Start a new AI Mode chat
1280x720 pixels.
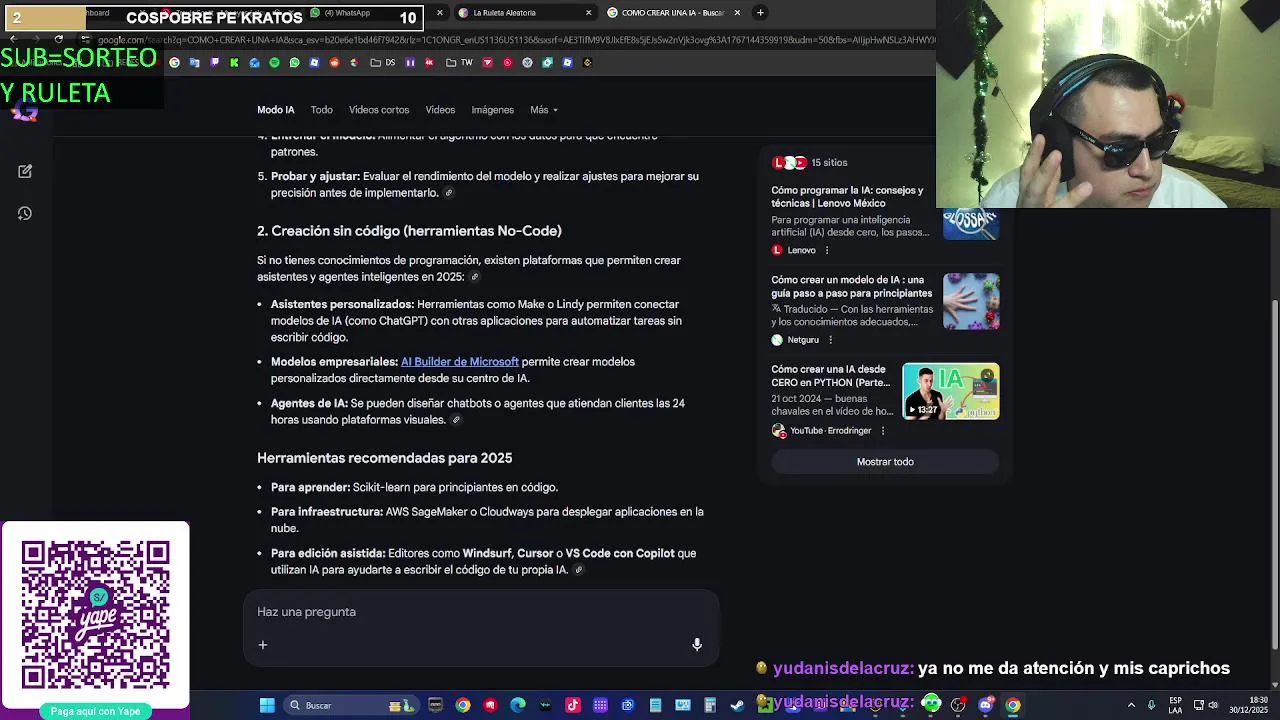(25, 171)
